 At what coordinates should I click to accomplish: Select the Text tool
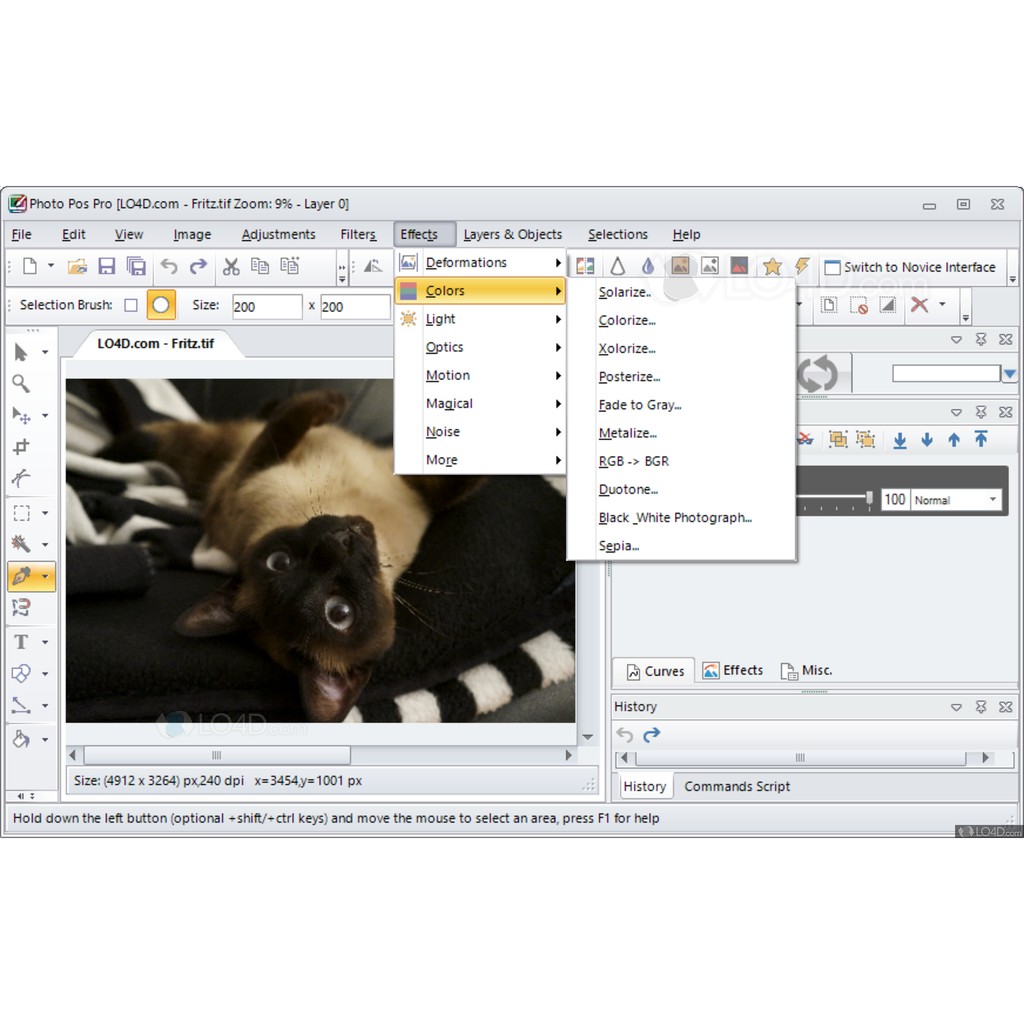(x=21, y=641)
